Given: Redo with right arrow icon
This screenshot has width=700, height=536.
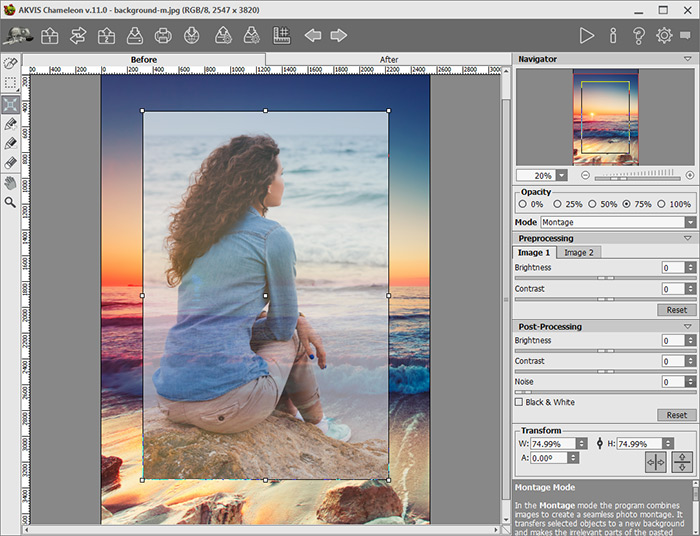Looking at the screenshot, I should click(x=339, y=35).
